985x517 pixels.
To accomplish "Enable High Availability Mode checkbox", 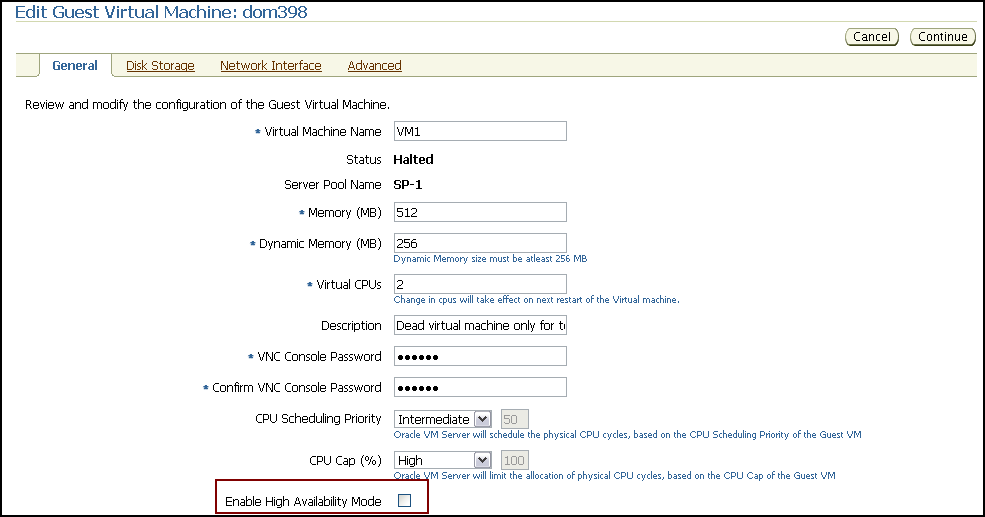I will 405,501.
